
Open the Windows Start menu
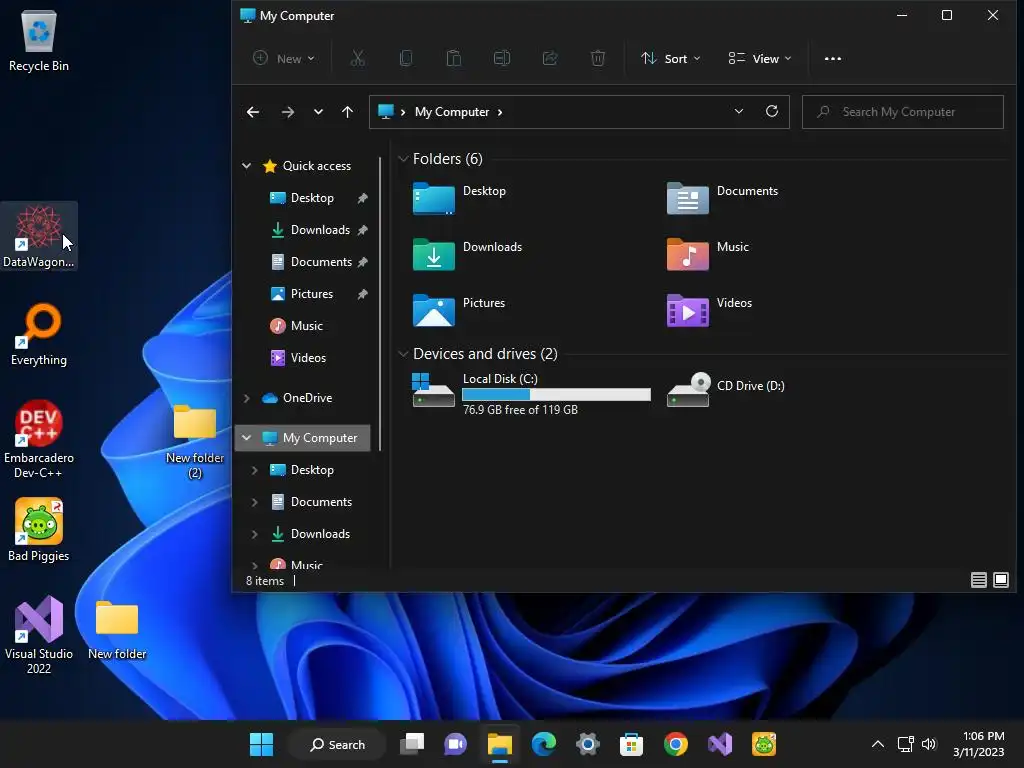[x=261, y=744]
